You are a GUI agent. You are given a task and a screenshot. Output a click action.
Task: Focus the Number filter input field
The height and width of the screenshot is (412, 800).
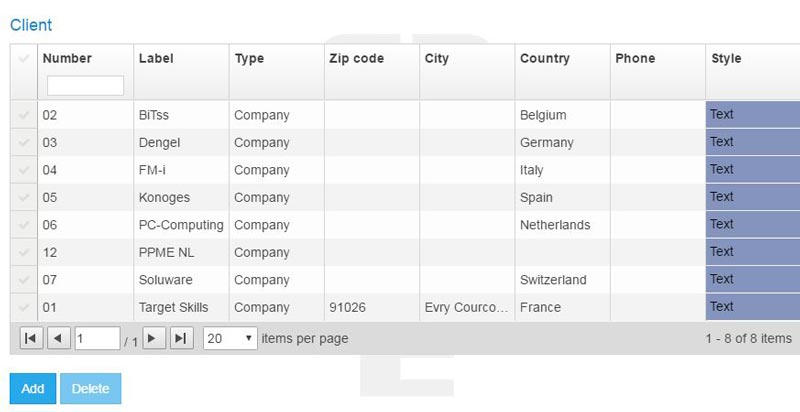pos(85,85)
